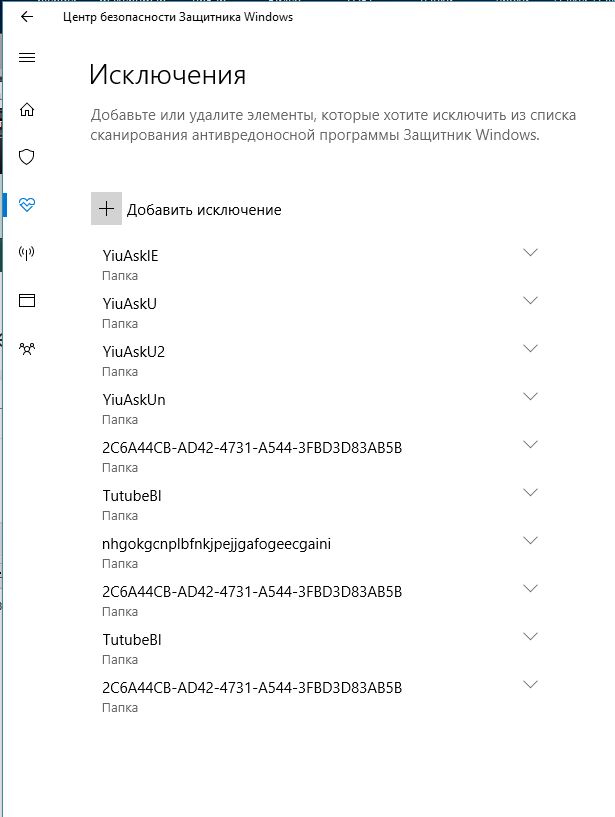Image resolution: width=615 pixels, height=817 pixels.
Task: Open Family options people icon
Action: pyautogui.click(x=27, y=348)
